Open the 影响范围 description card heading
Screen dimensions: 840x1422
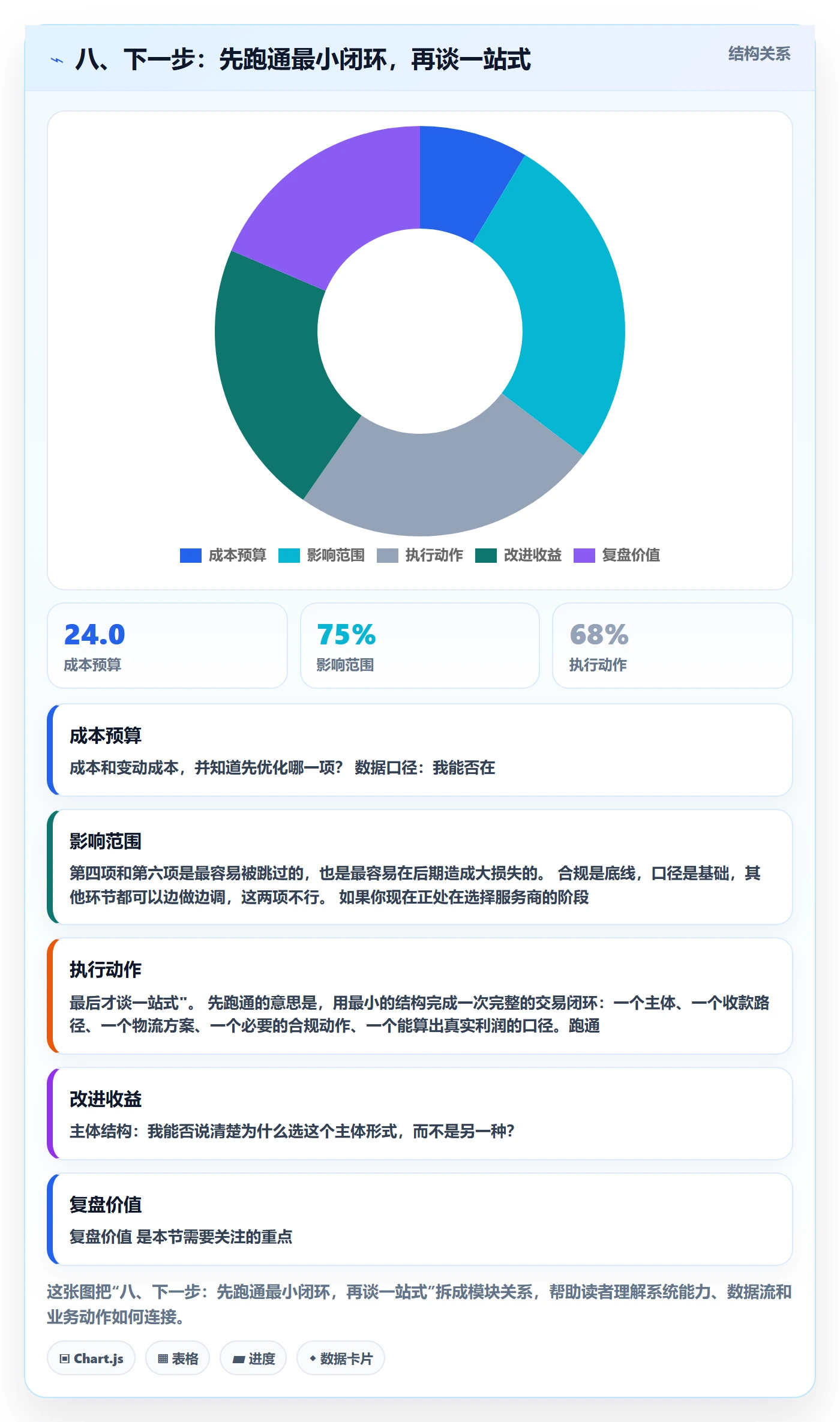[106, 841]
